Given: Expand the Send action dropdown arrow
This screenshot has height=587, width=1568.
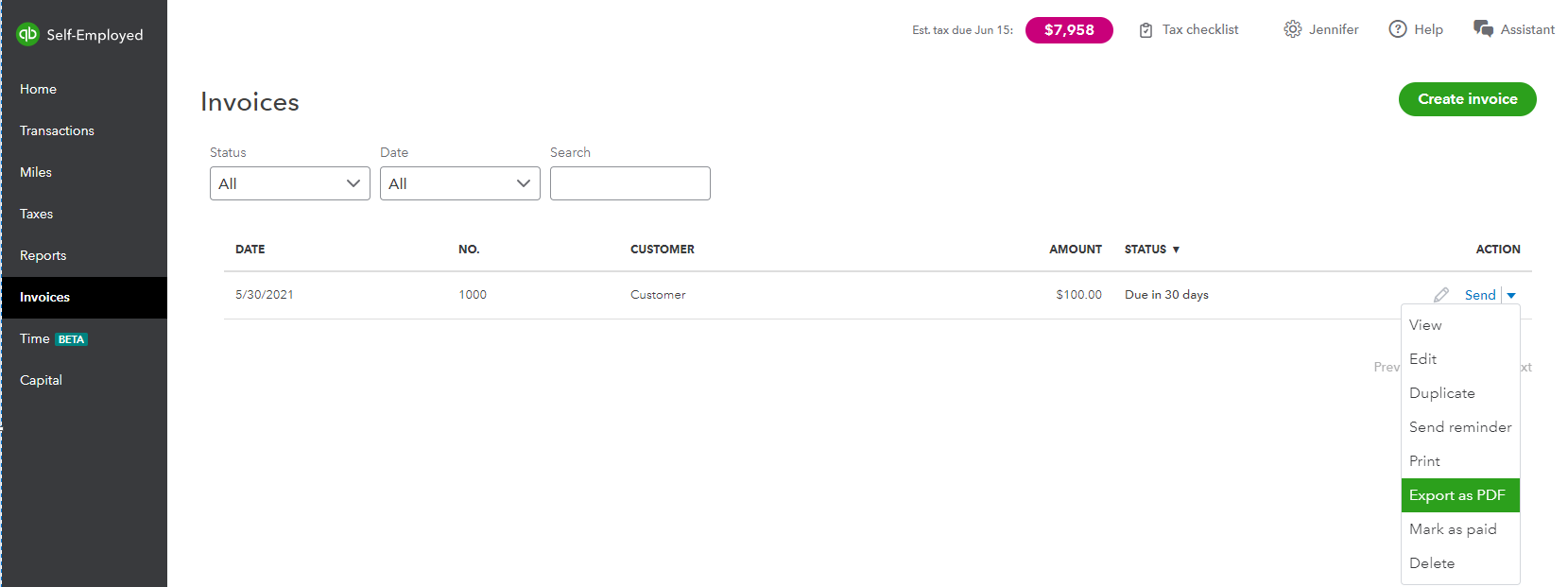Looking at the screenshot, I should click(1510, 294).
